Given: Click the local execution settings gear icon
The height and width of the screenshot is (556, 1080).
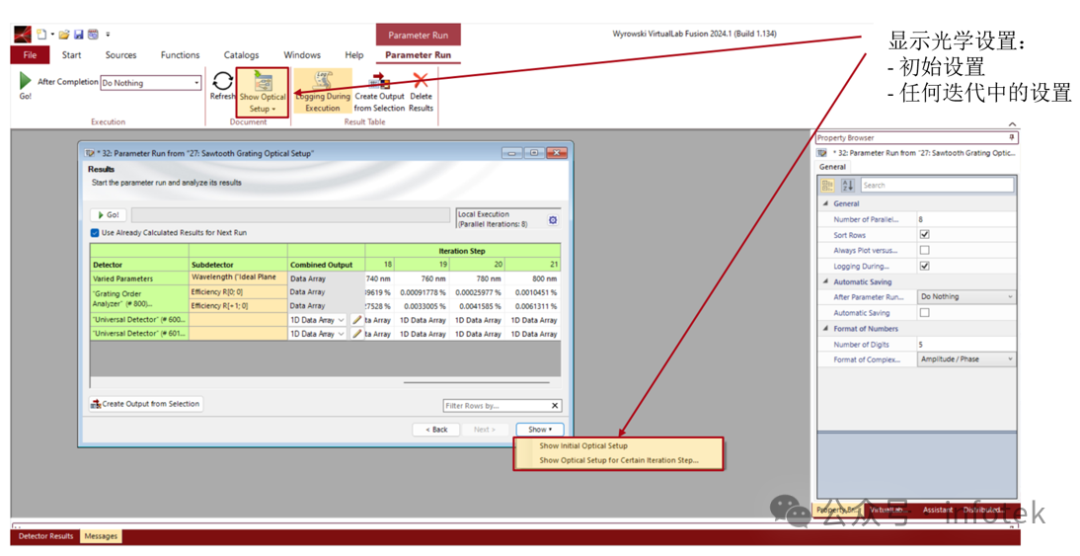Looking at the screenshot, I should coord(552,220).
